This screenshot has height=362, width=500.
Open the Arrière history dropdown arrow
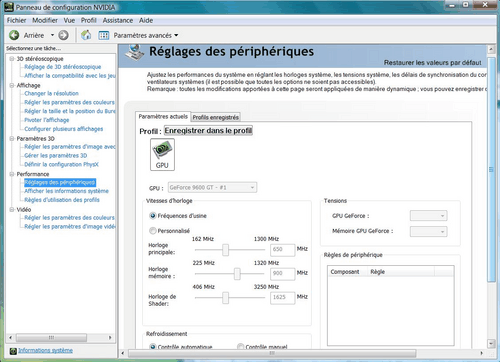click(x=52, y=35)
